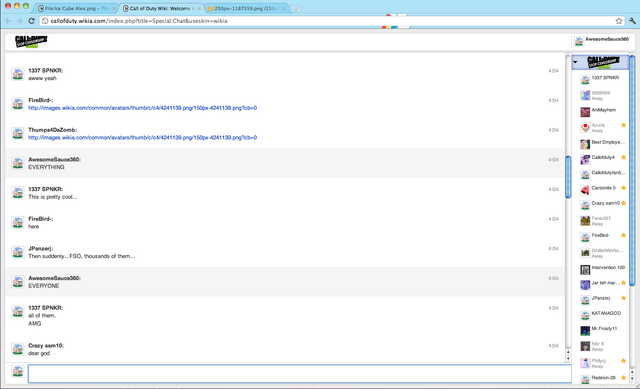Click Azuris avatar in user list
Viewport: 640px width, 389px height.
(585, 127)
